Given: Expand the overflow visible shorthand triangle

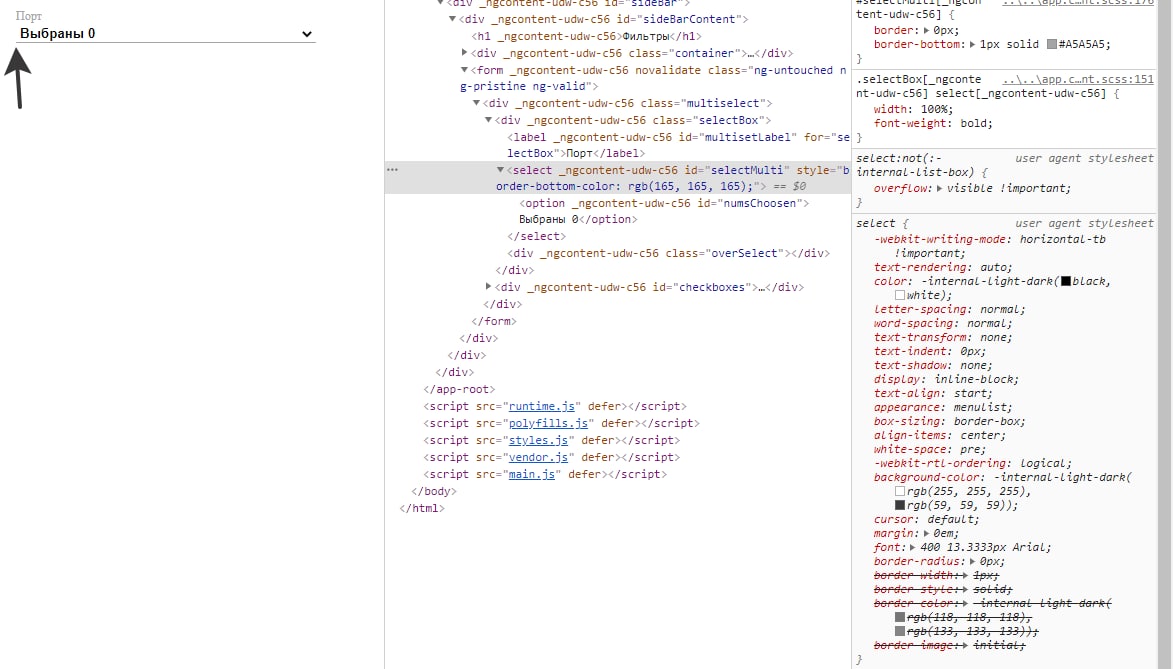Looking at the screenshot, I should [940, 189].
